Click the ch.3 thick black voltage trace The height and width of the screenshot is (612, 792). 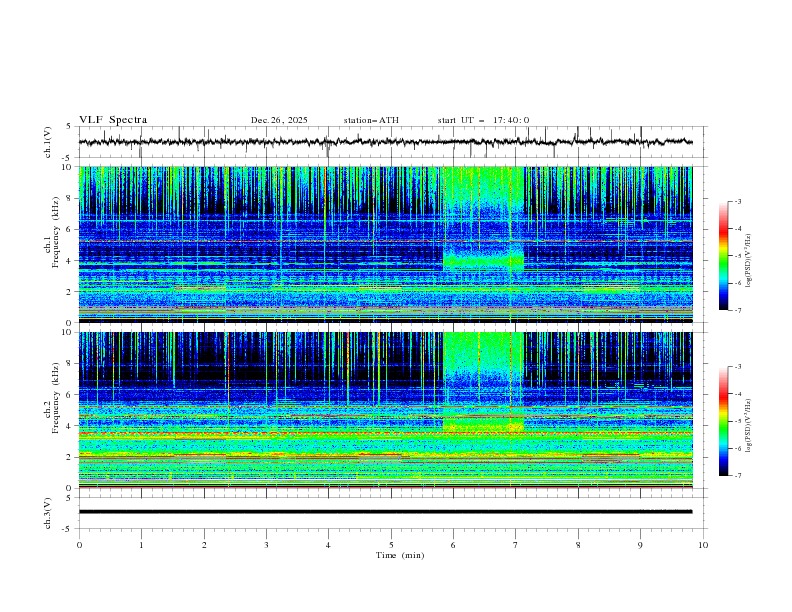[x=385, y=512]
